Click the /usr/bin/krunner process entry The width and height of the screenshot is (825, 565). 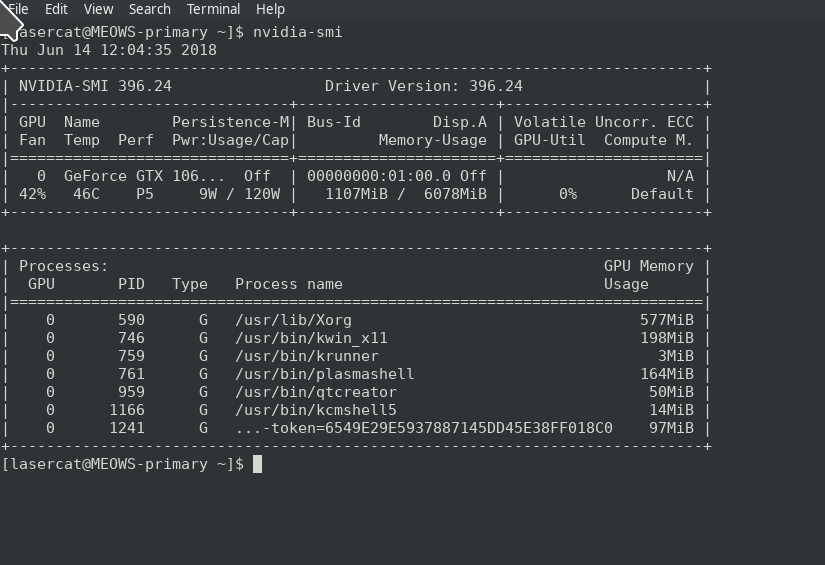[307, 356]
